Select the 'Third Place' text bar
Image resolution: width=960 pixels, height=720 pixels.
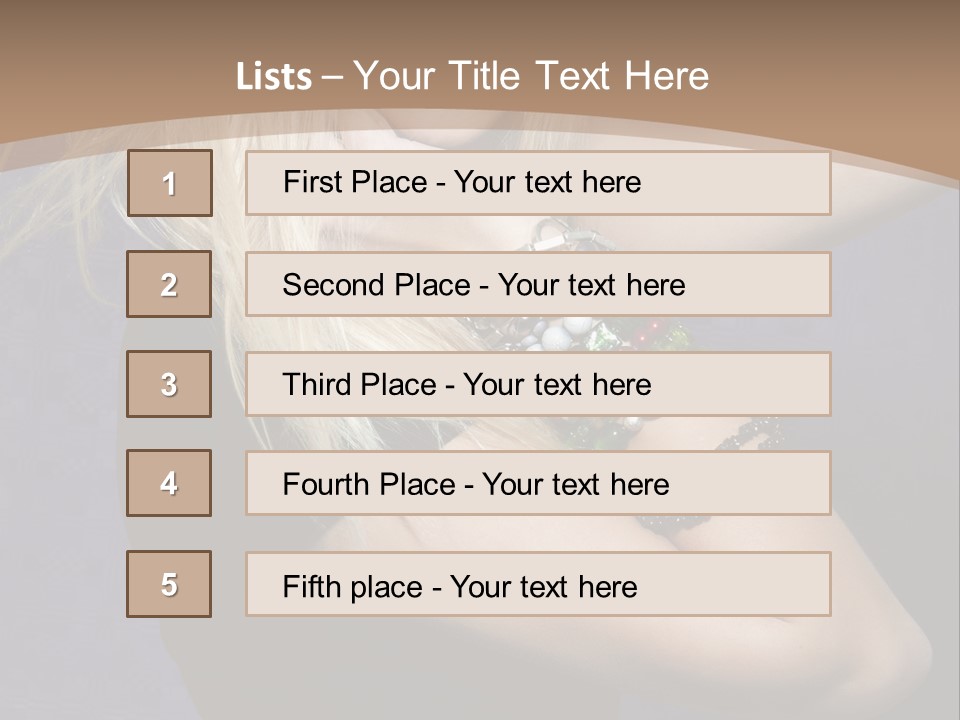(538, 384)
